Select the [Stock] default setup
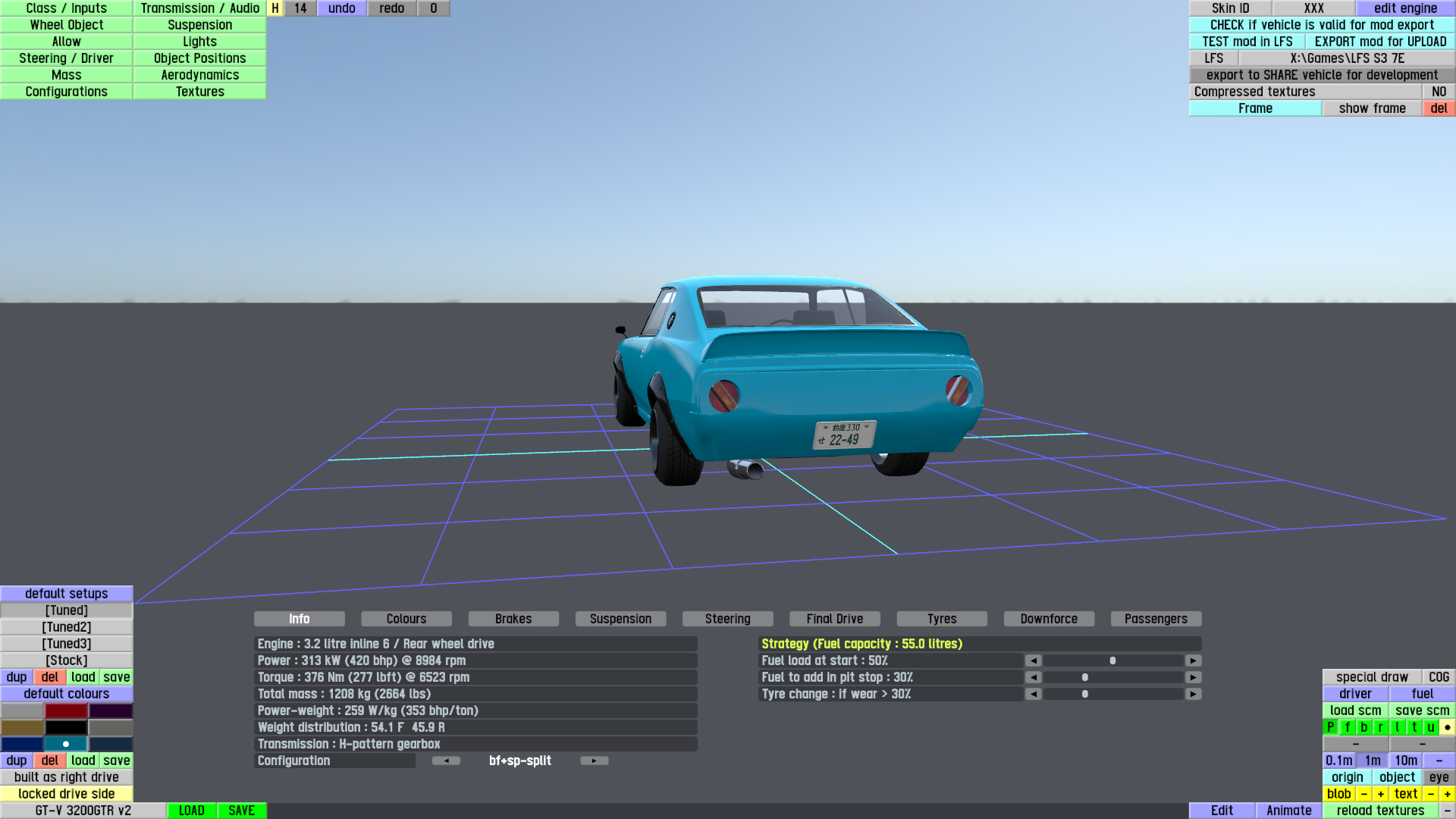 [67, 661]
